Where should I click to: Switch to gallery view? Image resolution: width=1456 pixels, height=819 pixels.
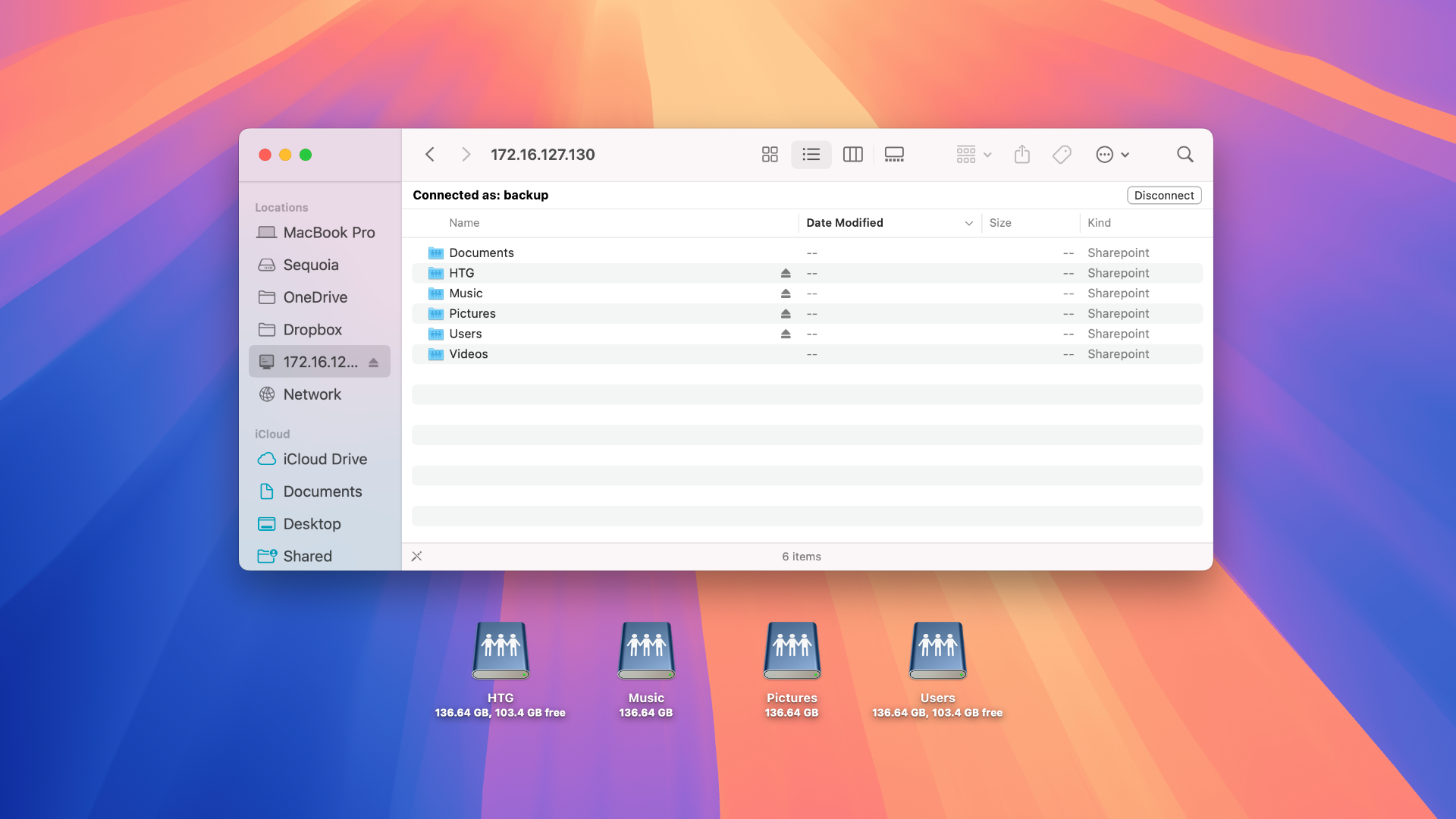click(x=893, y=154)
